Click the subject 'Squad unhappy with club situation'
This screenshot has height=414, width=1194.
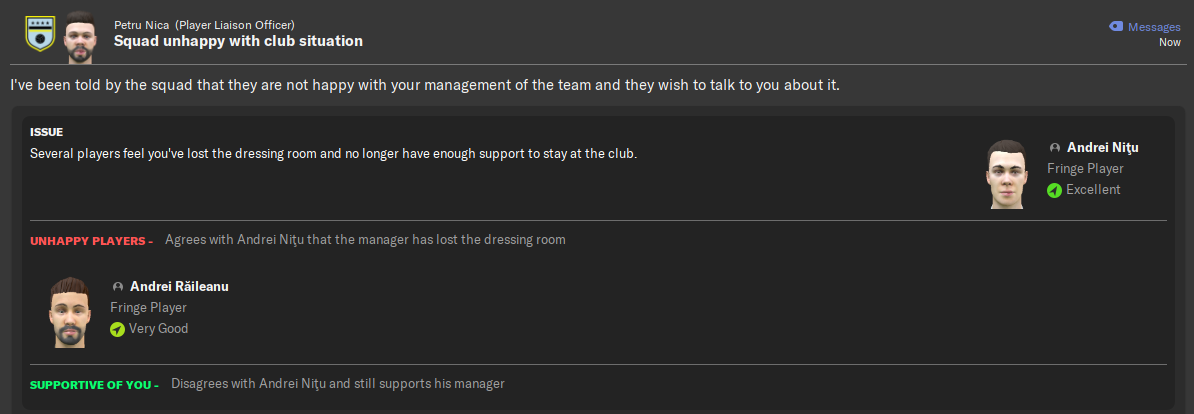click(238, 41)
